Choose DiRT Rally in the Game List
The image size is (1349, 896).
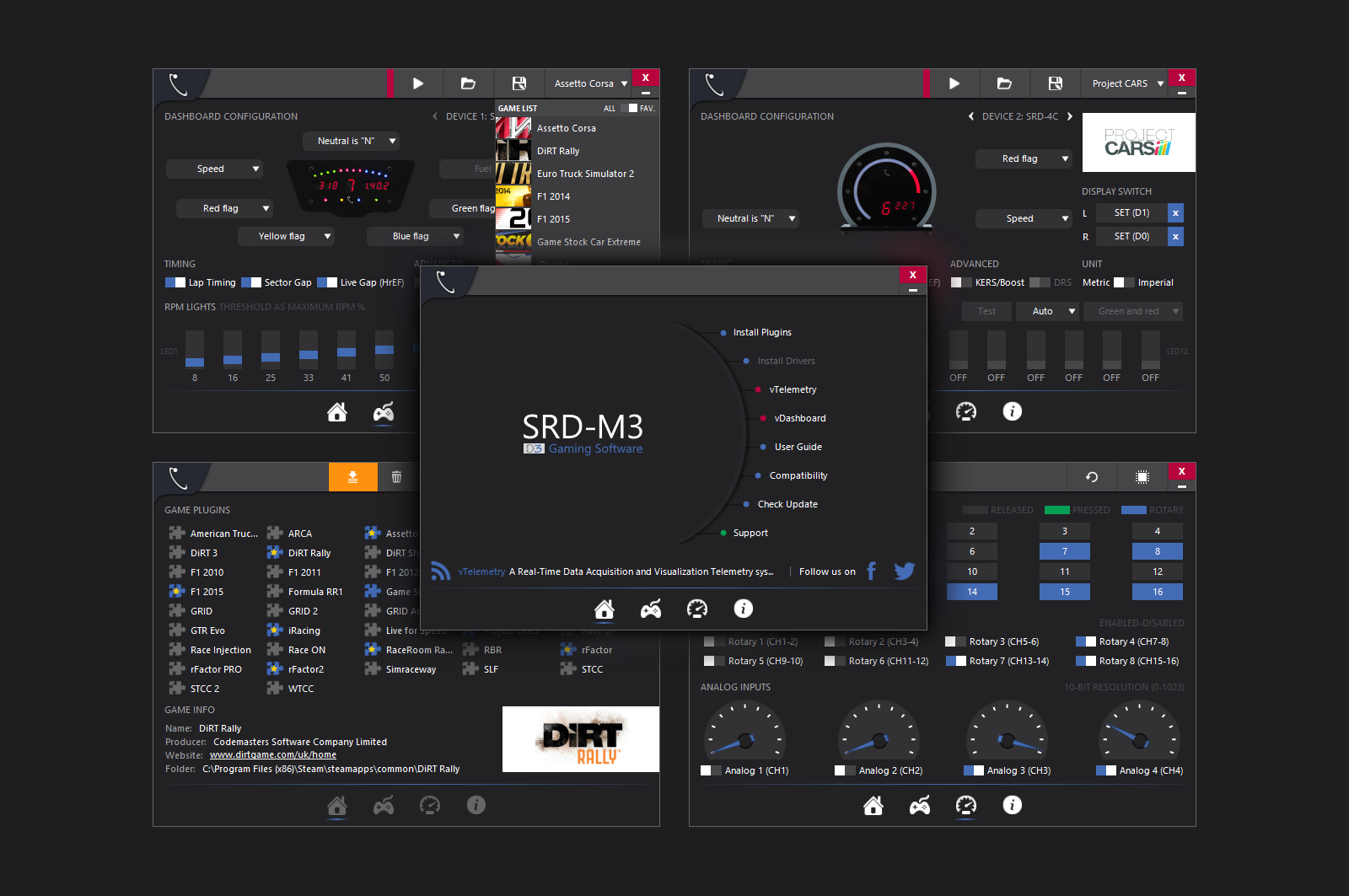[x=577, y=151]
